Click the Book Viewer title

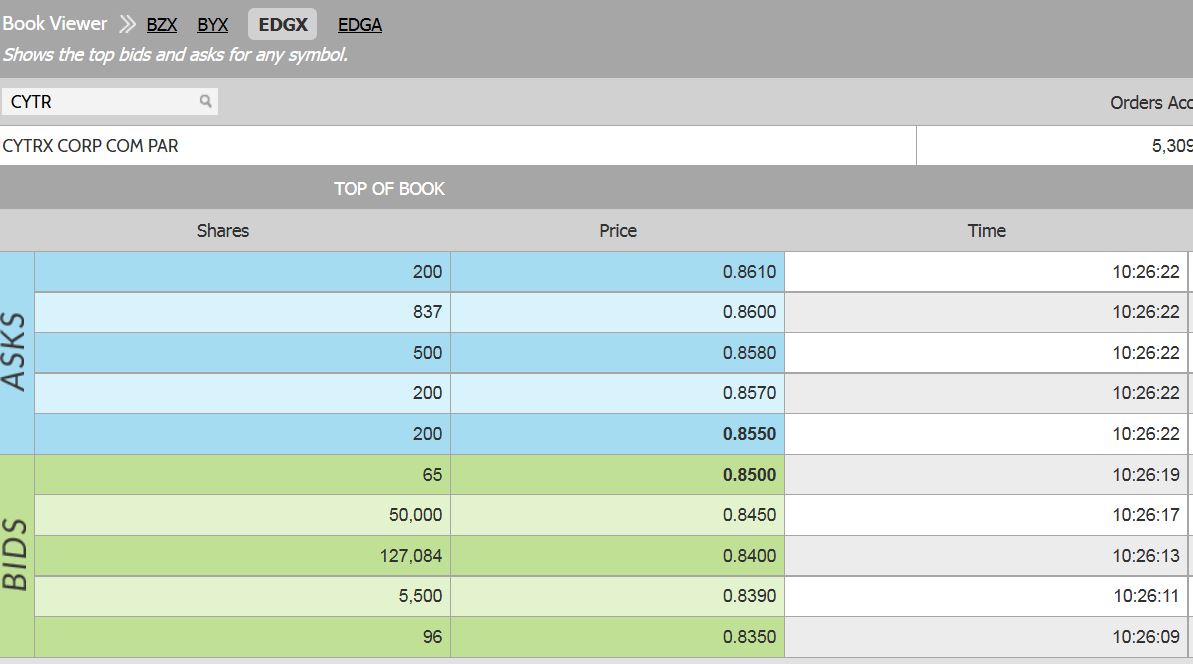(x=55, y=24)
